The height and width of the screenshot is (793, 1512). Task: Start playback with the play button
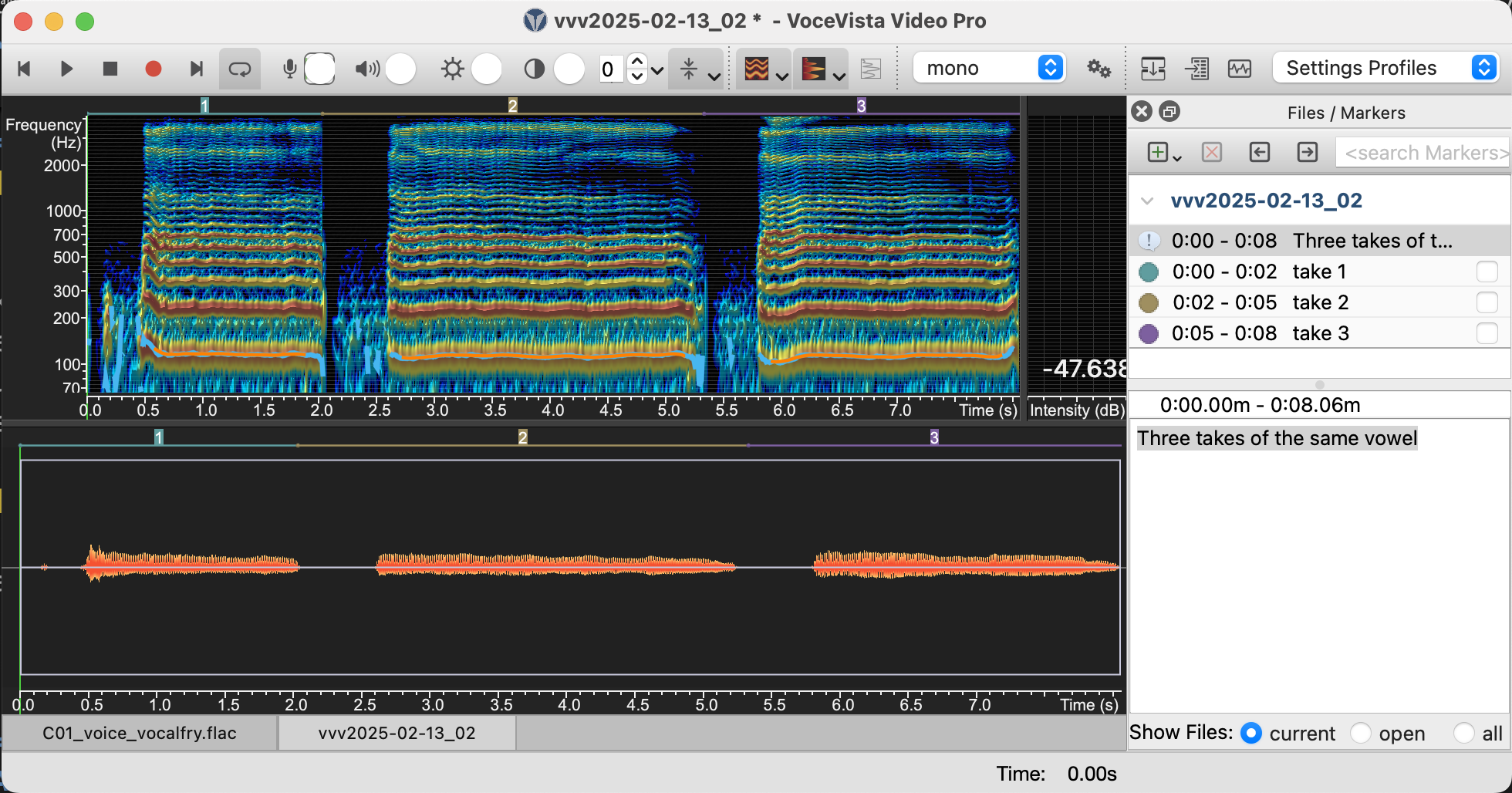point(67,69)
